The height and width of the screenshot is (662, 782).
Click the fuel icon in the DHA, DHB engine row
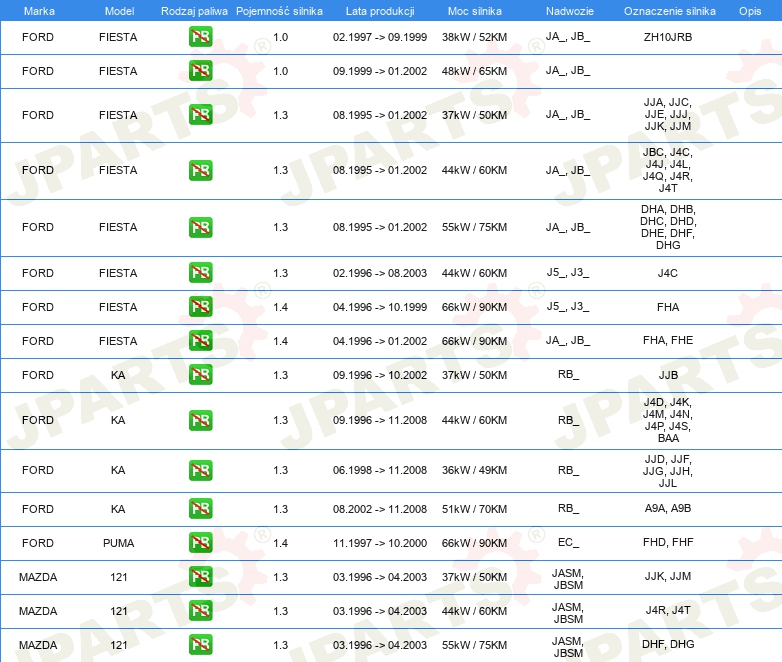point(200,227)
